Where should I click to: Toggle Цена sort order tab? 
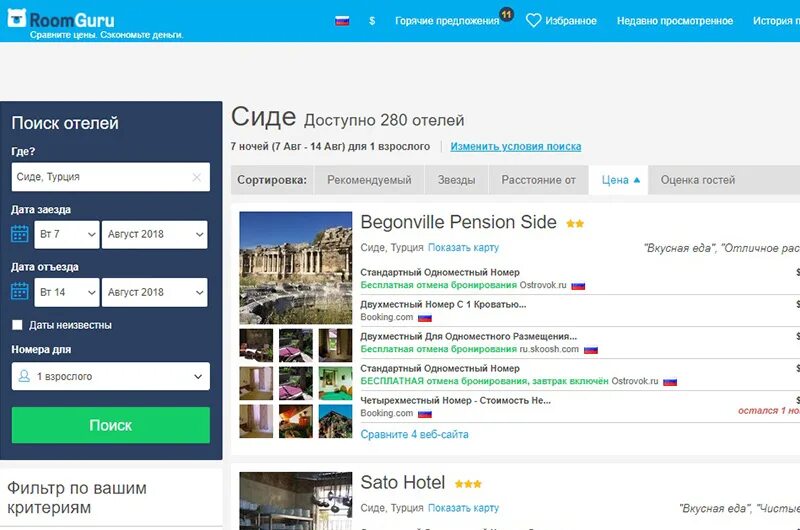[619, 180]
